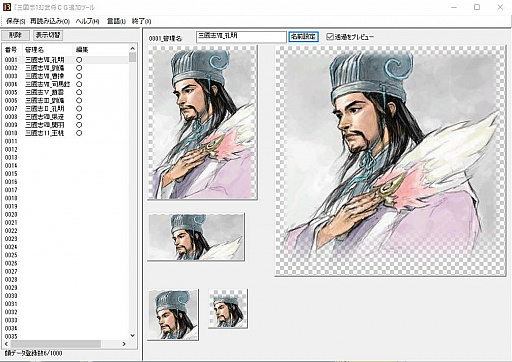
Task: Open the 再読み込み (Reload) menu
Action: [50, 21]
